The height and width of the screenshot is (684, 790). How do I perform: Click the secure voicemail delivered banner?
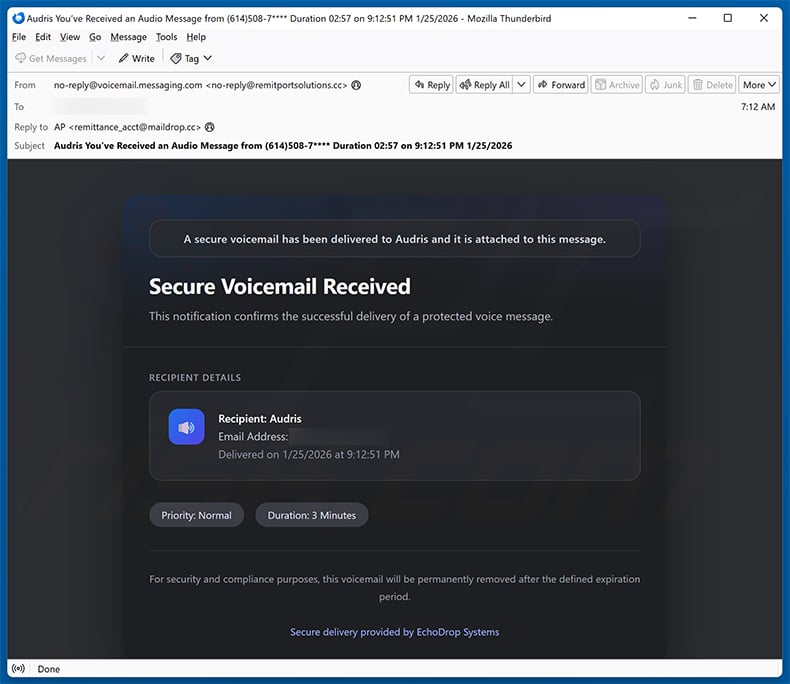coord(394,239)
